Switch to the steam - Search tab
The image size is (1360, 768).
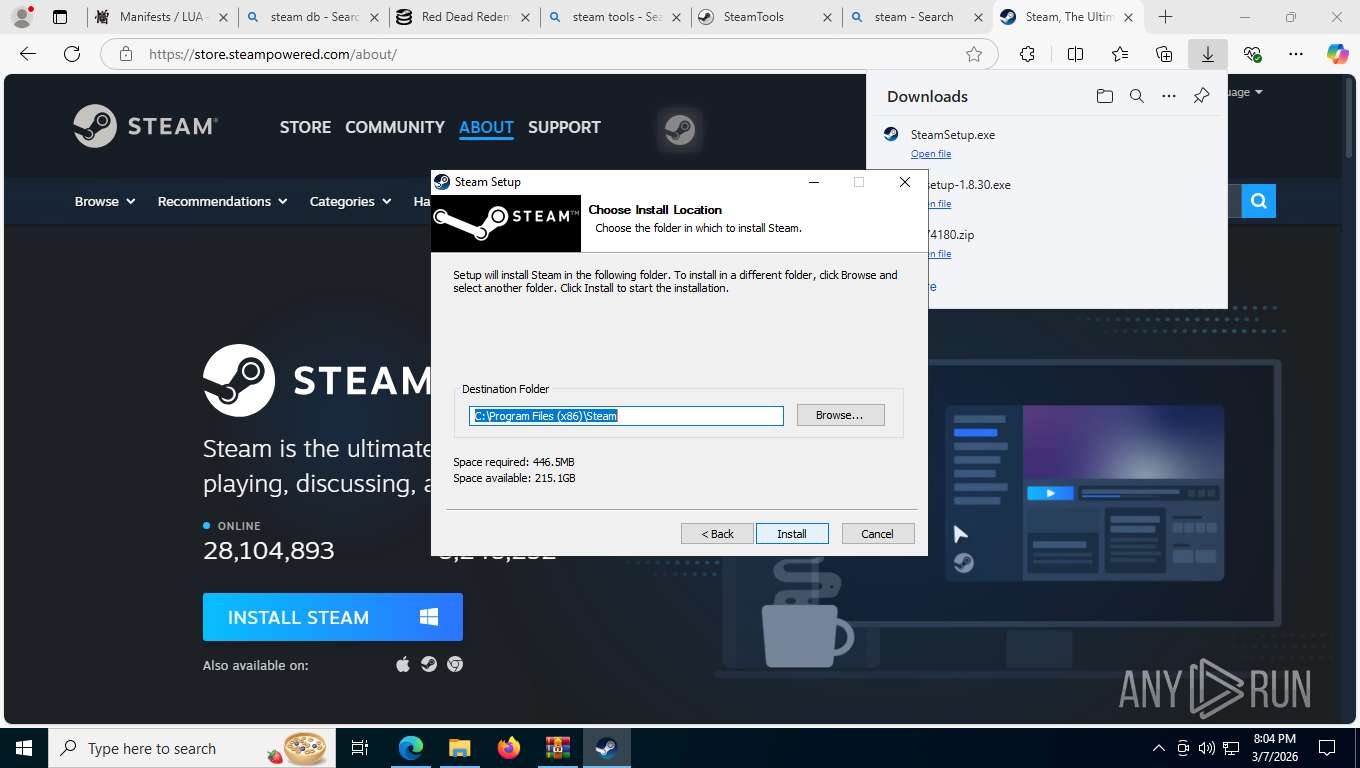pyautogui.click(x=917, y=17)
